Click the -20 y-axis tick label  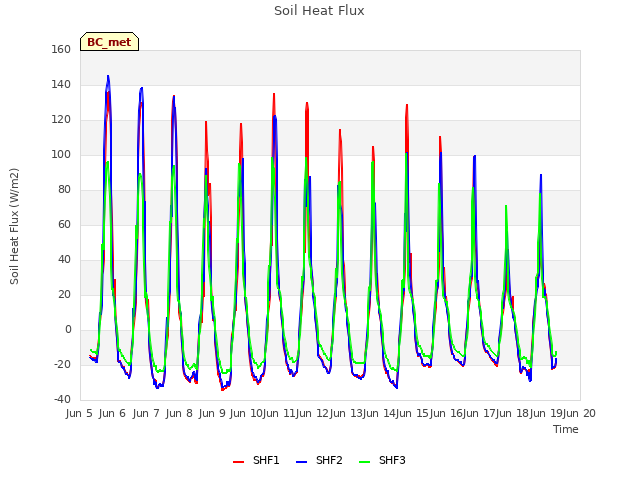pos(62,364)
